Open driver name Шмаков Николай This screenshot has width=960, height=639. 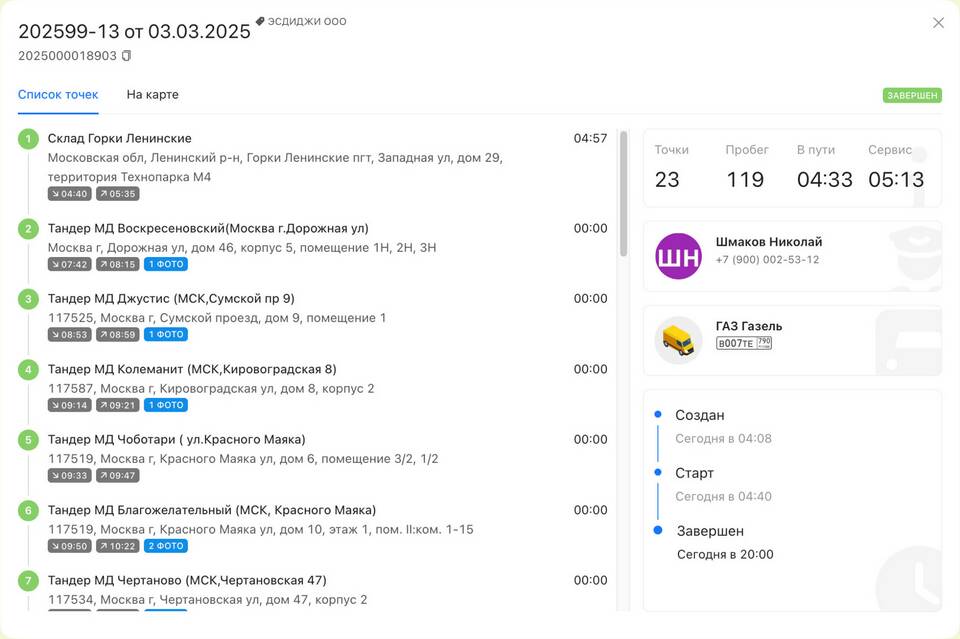tap(769, 242)
